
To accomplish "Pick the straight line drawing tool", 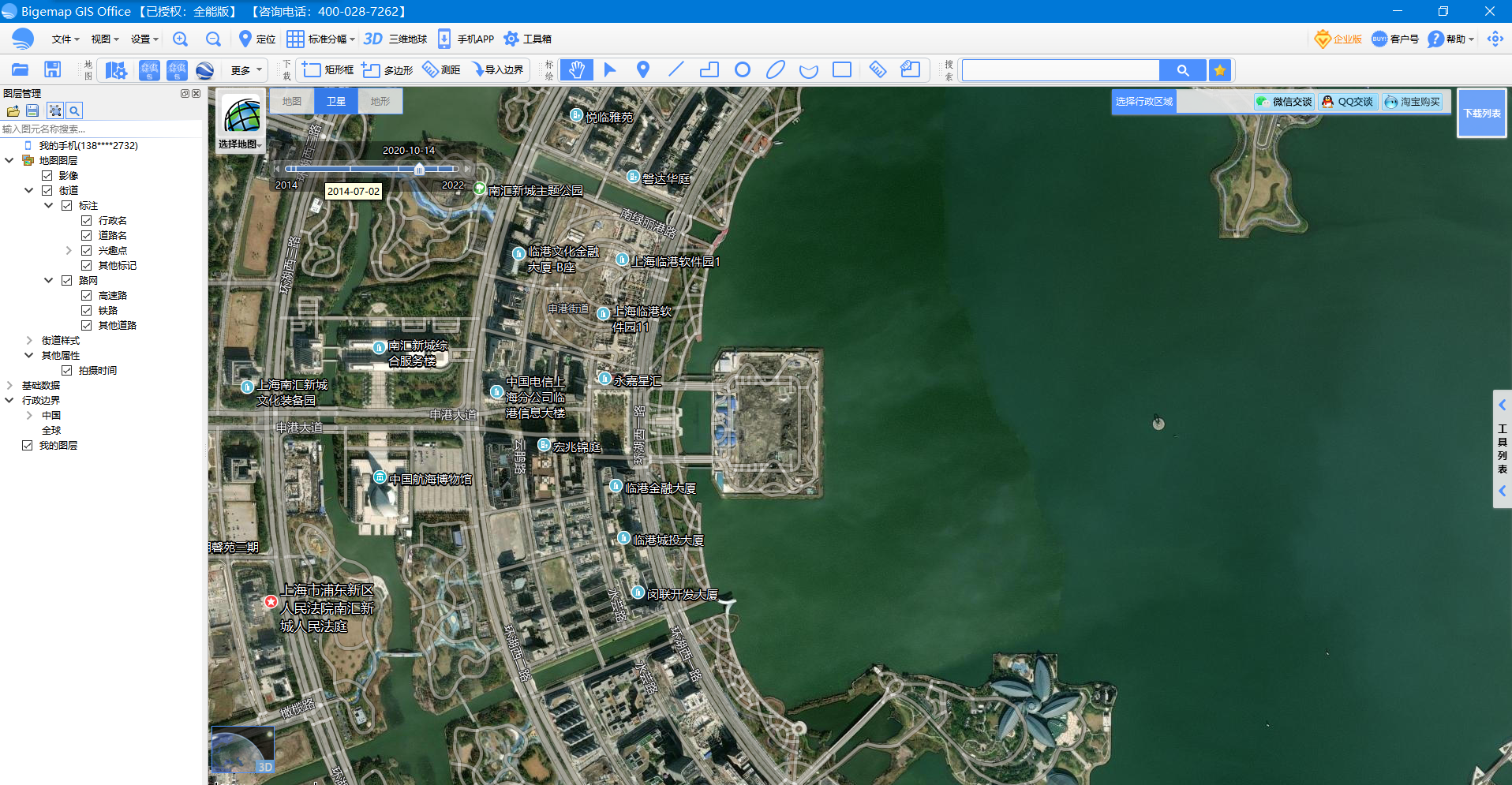I will click(676, 70).
